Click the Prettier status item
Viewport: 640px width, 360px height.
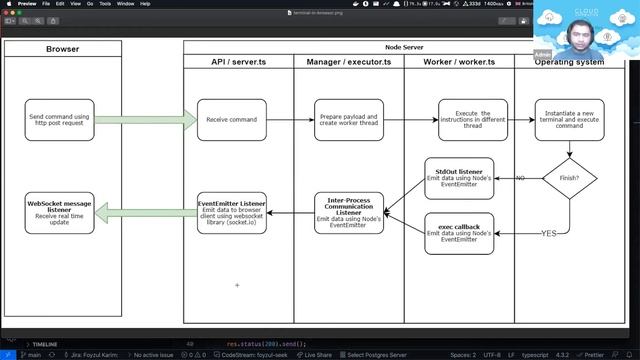pyautogui.click(x=591, y=355)
